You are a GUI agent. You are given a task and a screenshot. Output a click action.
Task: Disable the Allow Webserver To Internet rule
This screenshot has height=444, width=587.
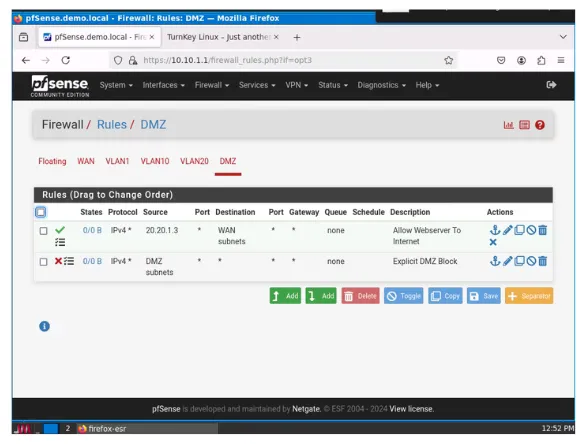(531, 230)
